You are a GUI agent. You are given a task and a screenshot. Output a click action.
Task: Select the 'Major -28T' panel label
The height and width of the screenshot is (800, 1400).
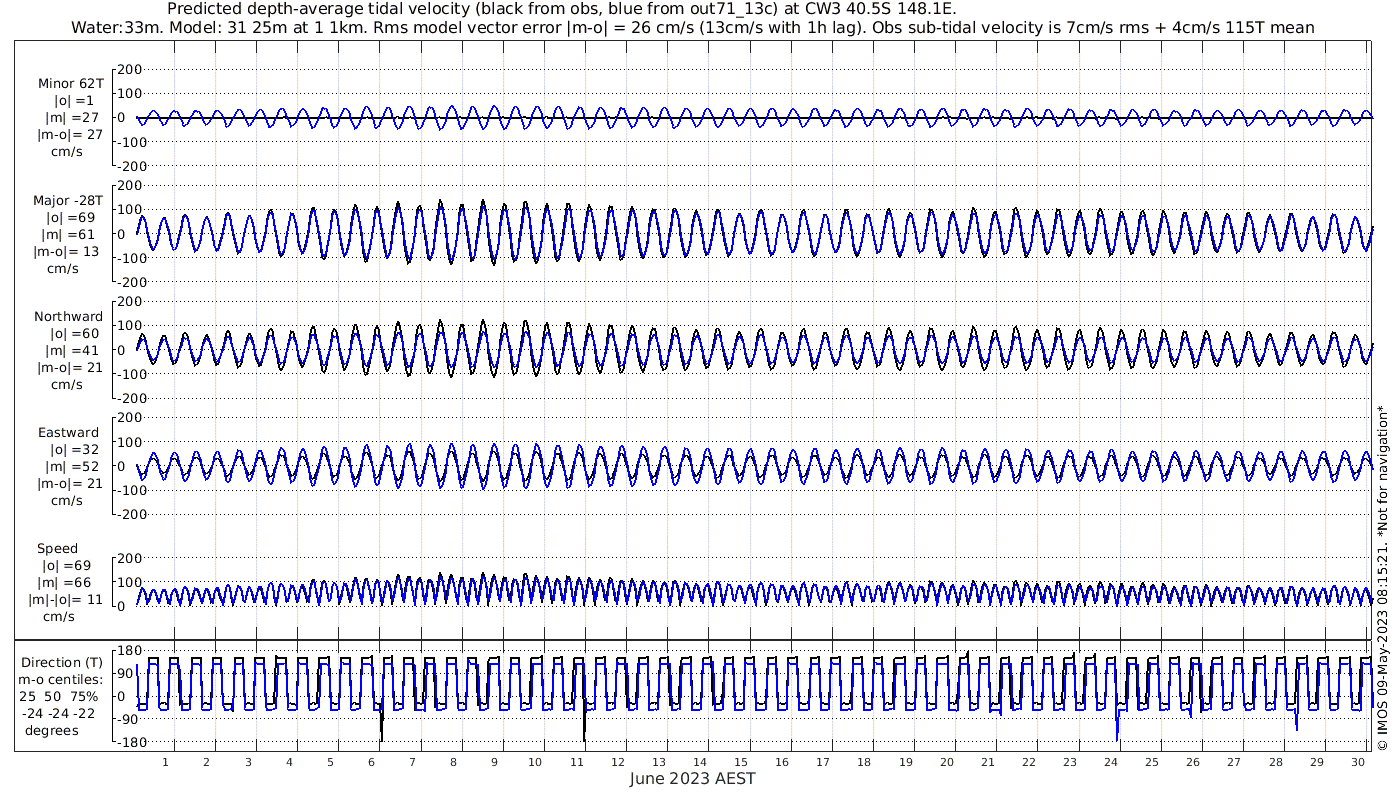pos(68,201)
